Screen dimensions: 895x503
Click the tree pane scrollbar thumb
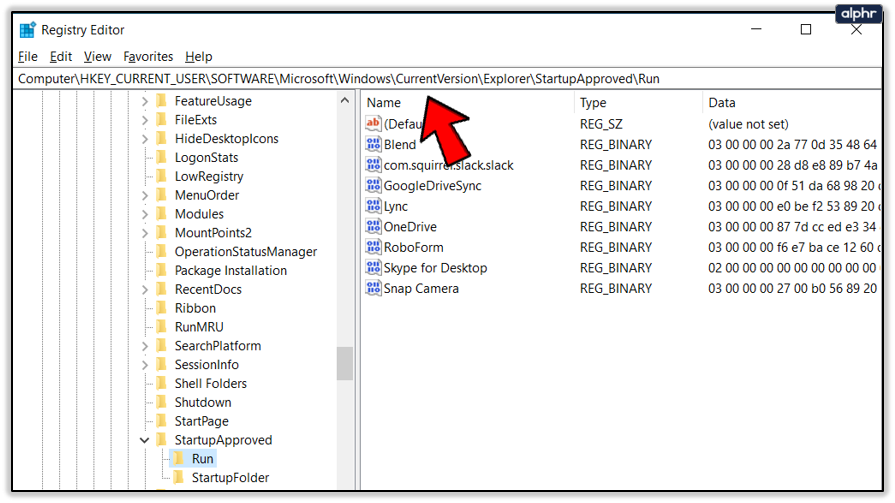pyautogui.click(x=345, y=363)
